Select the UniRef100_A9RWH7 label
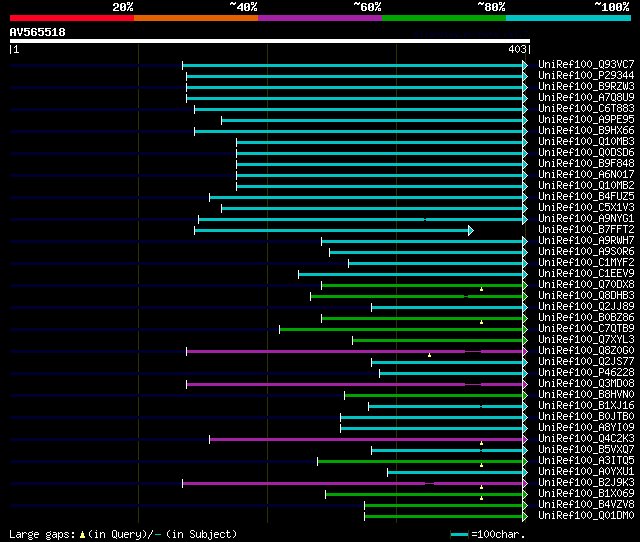640x542 pixels. tap(586, 241)
